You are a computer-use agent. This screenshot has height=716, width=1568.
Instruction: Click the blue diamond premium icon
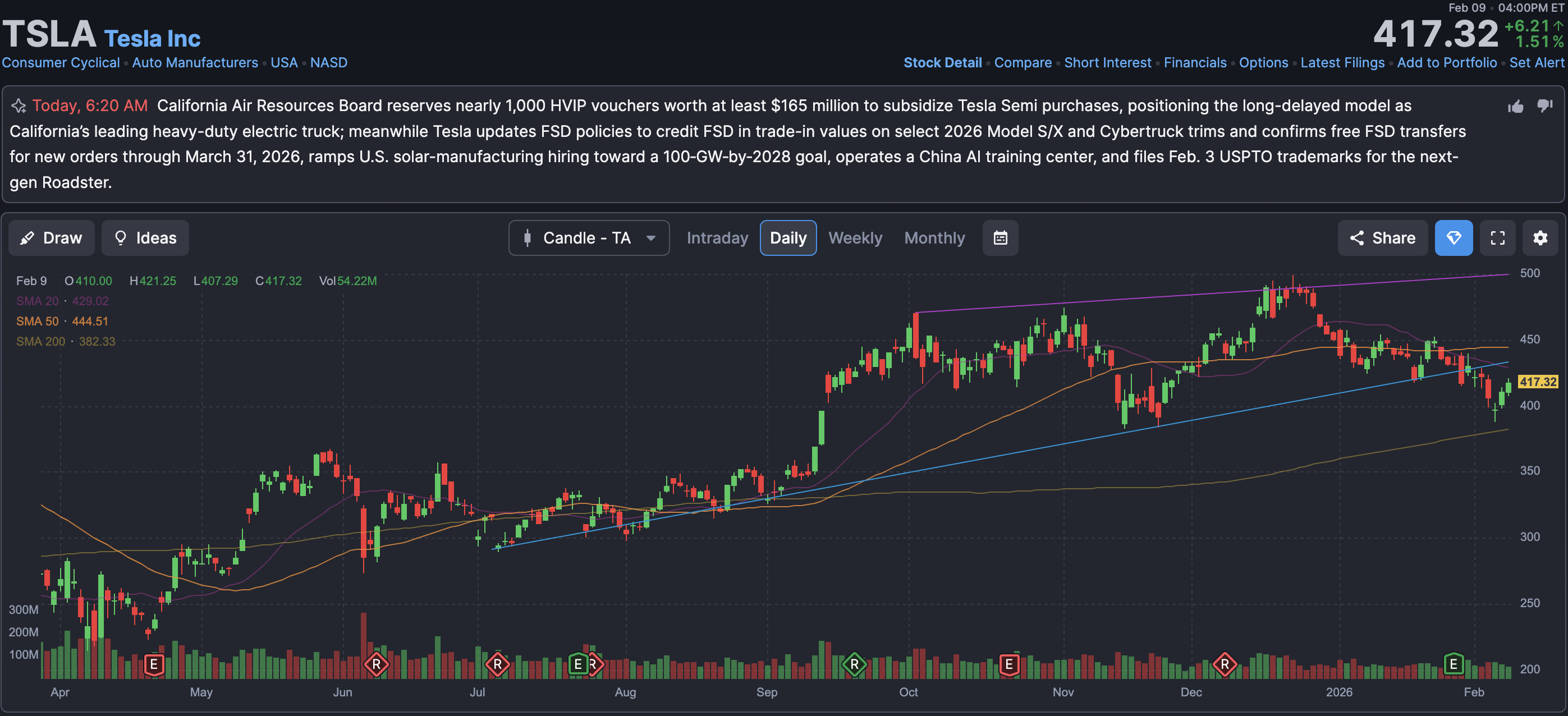click(1454, 238)
